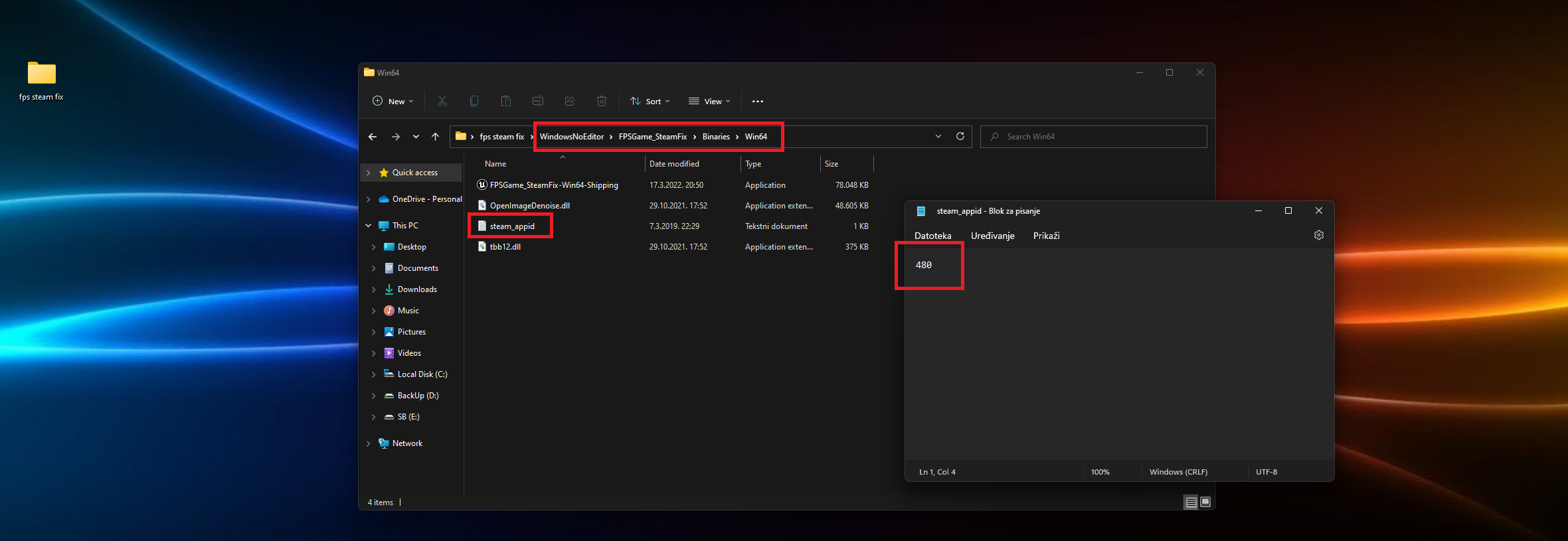Expand the Quick access tree node
The height and width of the screenshot is (541, 1568).
[369, 173]
